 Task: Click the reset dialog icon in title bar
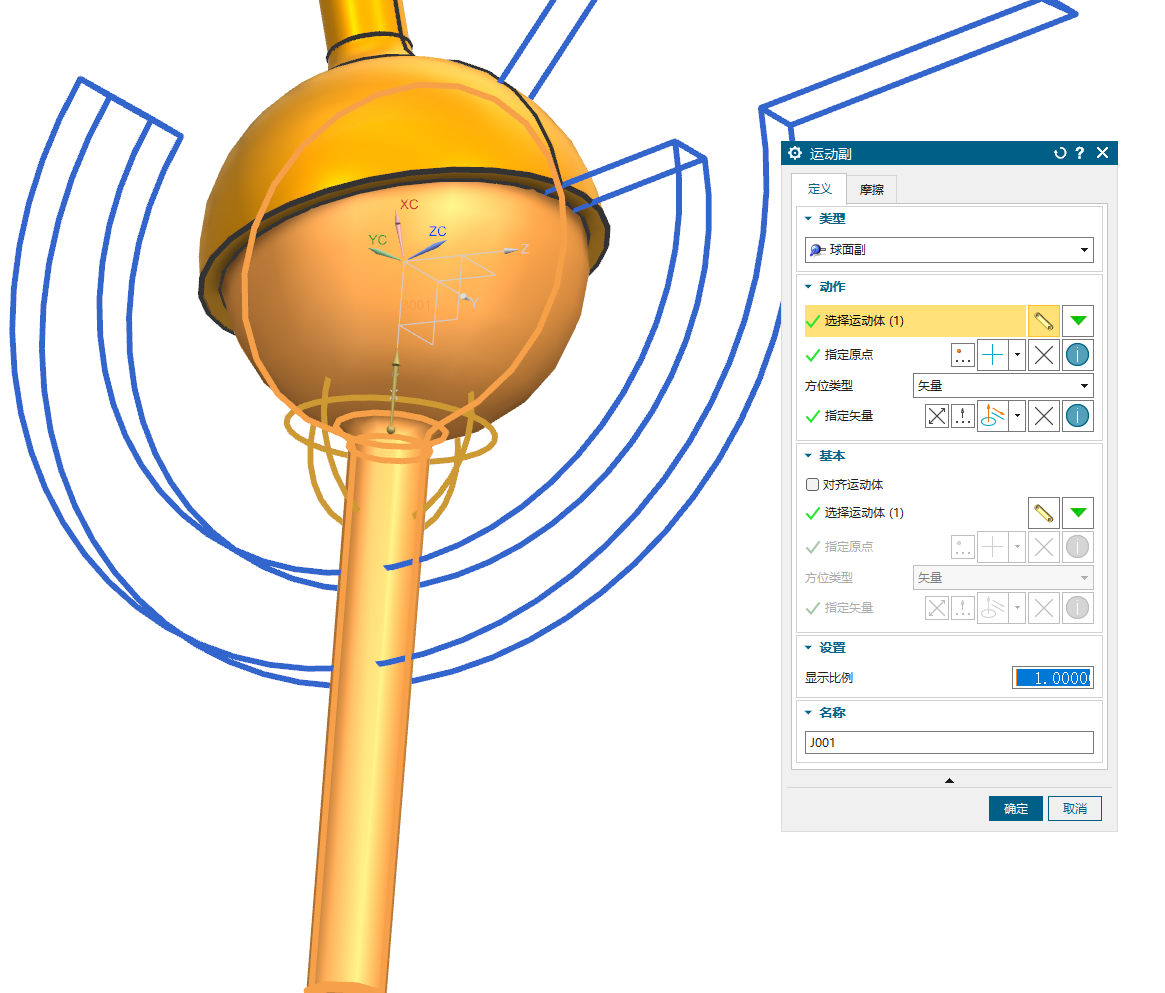pyautogui.click(x=1060, y=153)
